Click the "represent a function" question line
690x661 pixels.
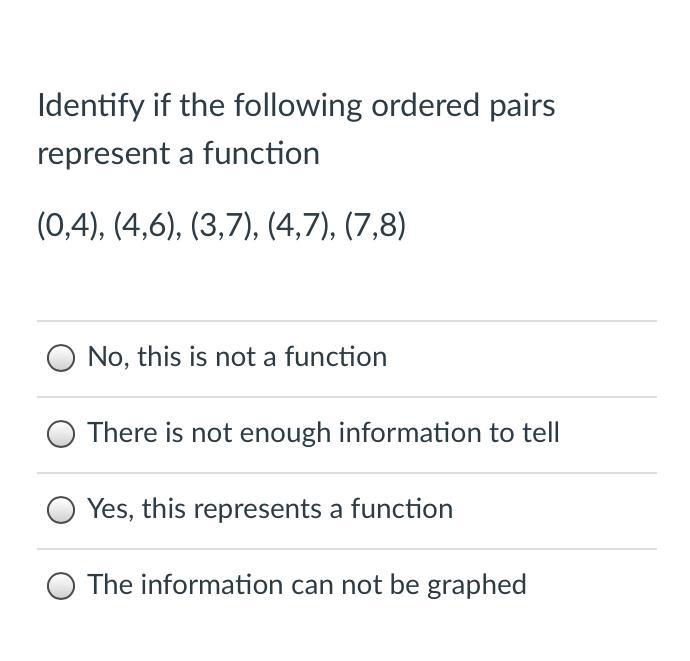[x=179, y=154]
